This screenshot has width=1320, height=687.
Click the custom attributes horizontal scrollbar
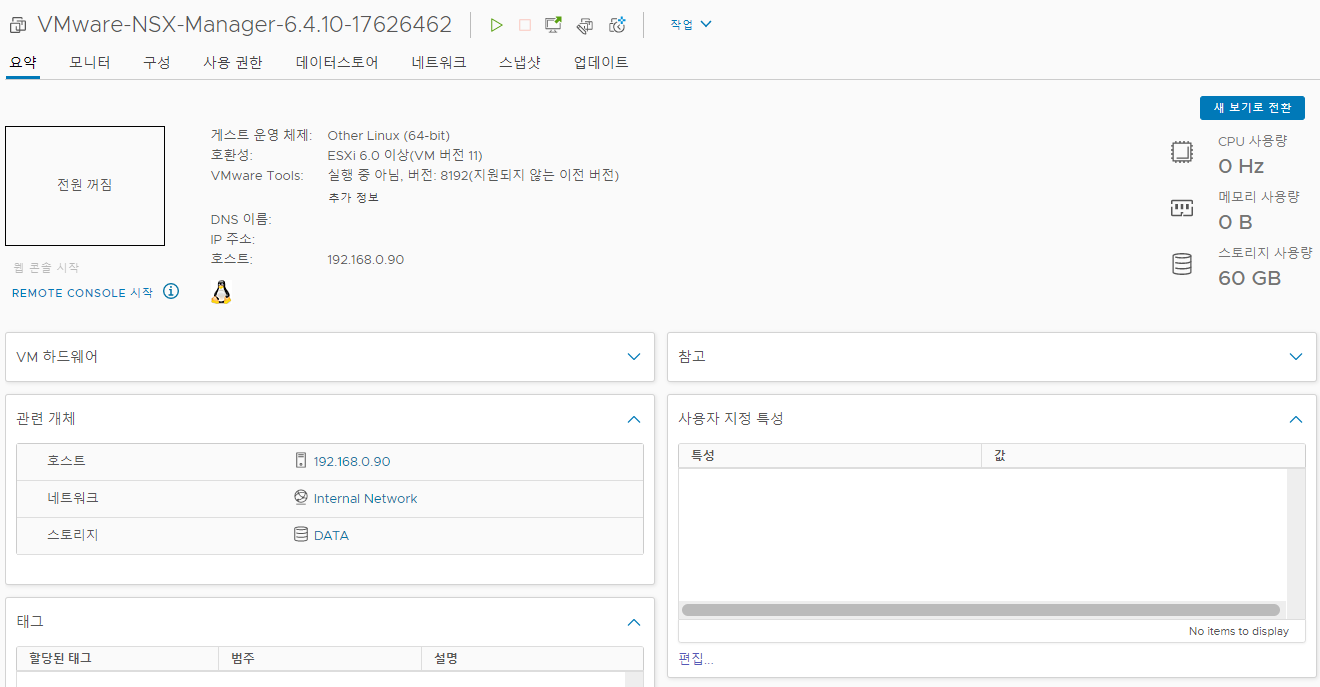(980, 610)
